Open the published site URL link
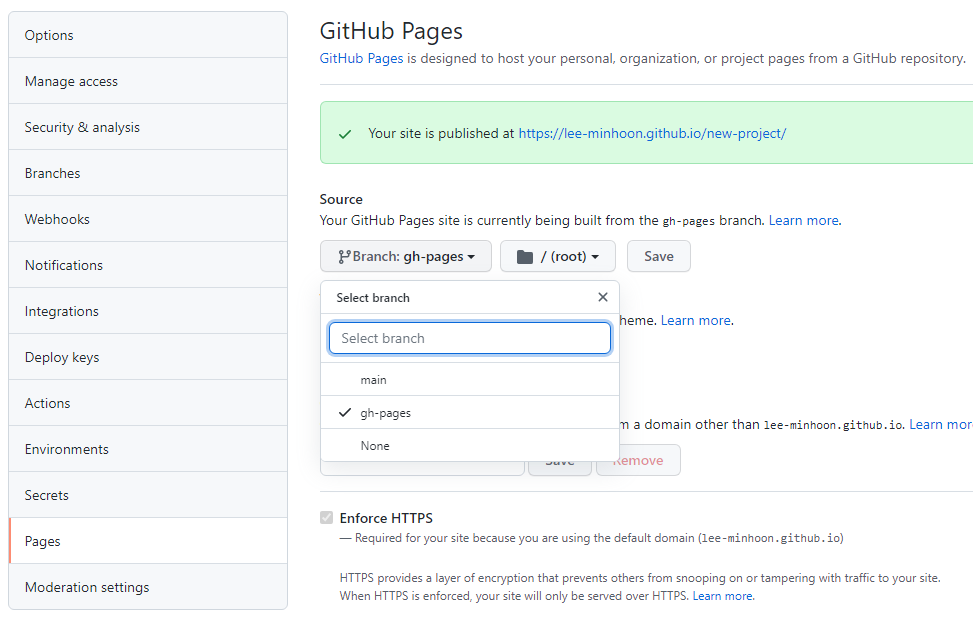Image resolution: width=973 pixels, height=619 pixels. point(652,133)
